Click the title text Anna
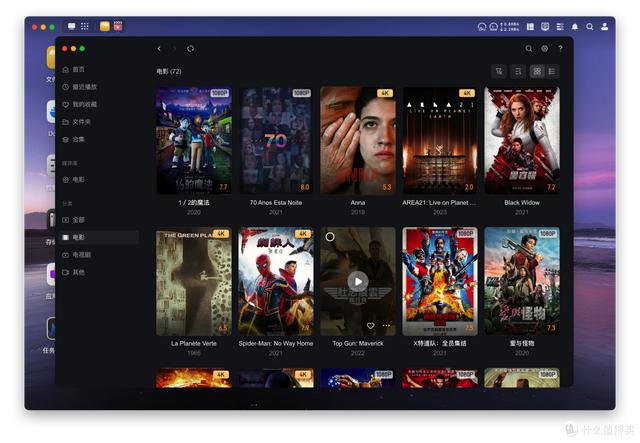The height and width of the screenshot is (443, 640). point(358,203)
